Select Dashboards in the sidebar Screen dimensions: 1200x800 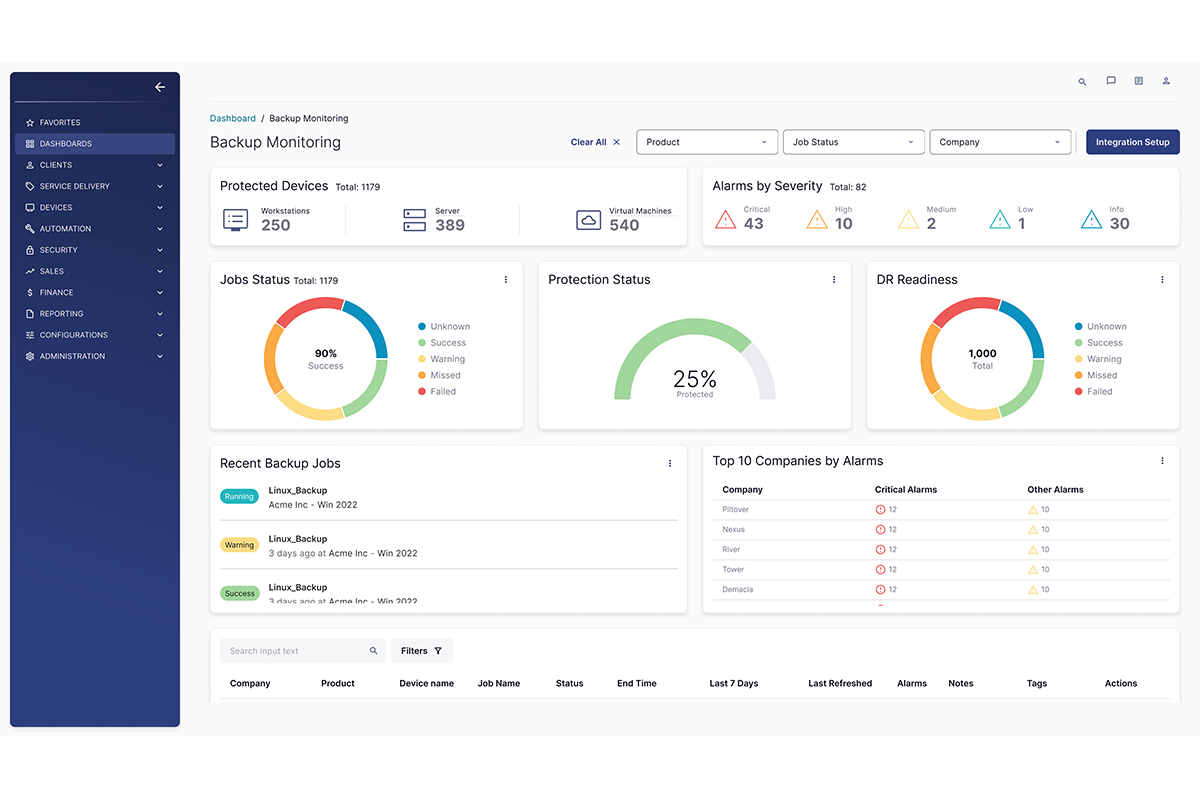tap(95, 144)
